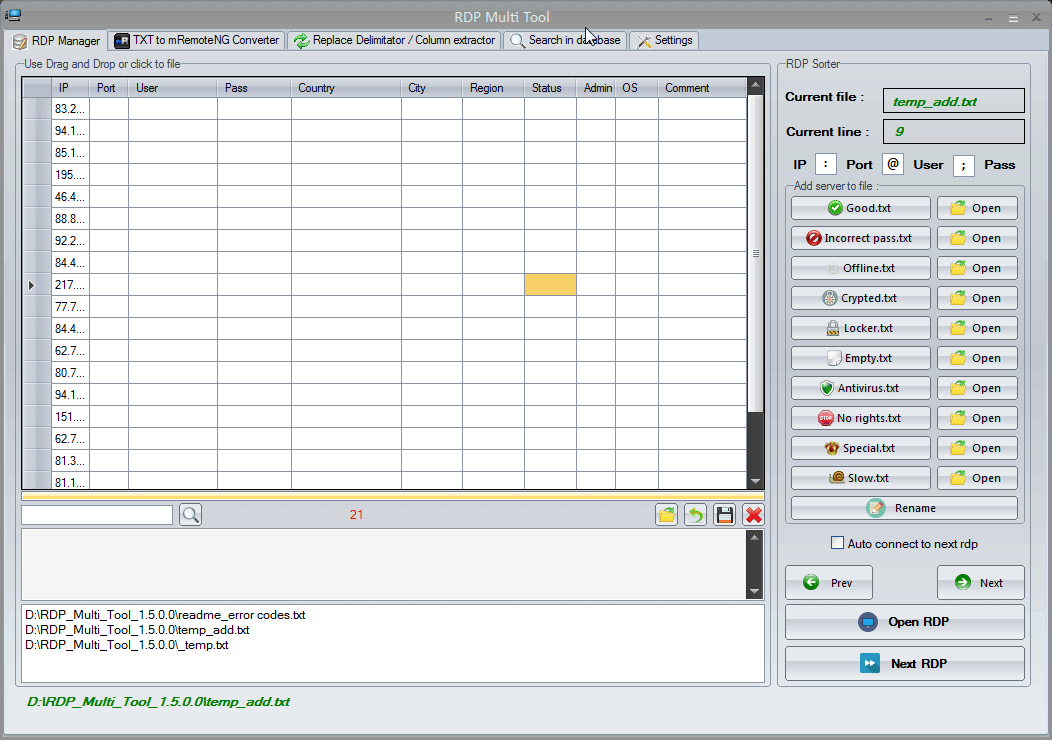Switch to the Settings tab
1052x740 pixels.
tap(664, 40)
